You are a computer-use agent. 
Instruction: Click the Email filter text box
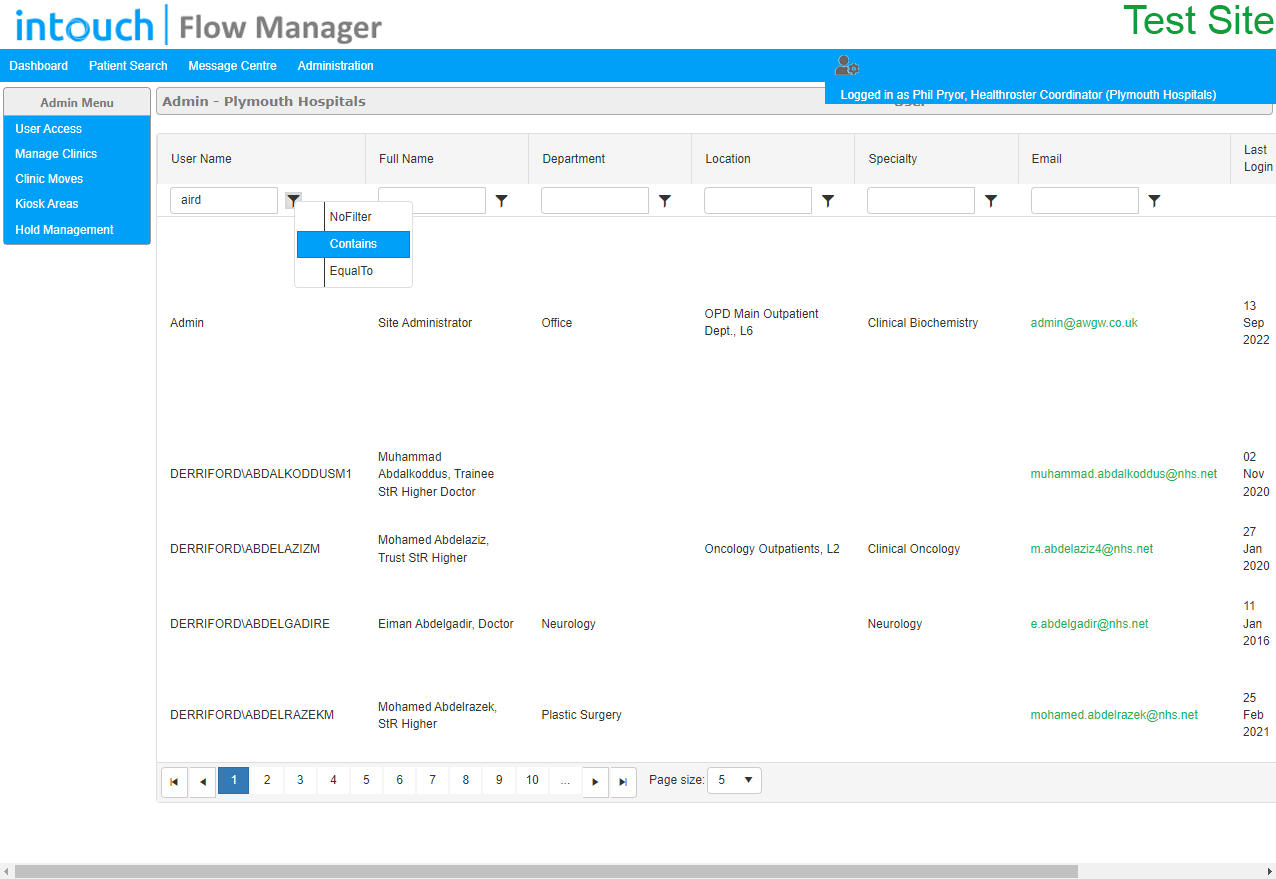pos(1085,201)
